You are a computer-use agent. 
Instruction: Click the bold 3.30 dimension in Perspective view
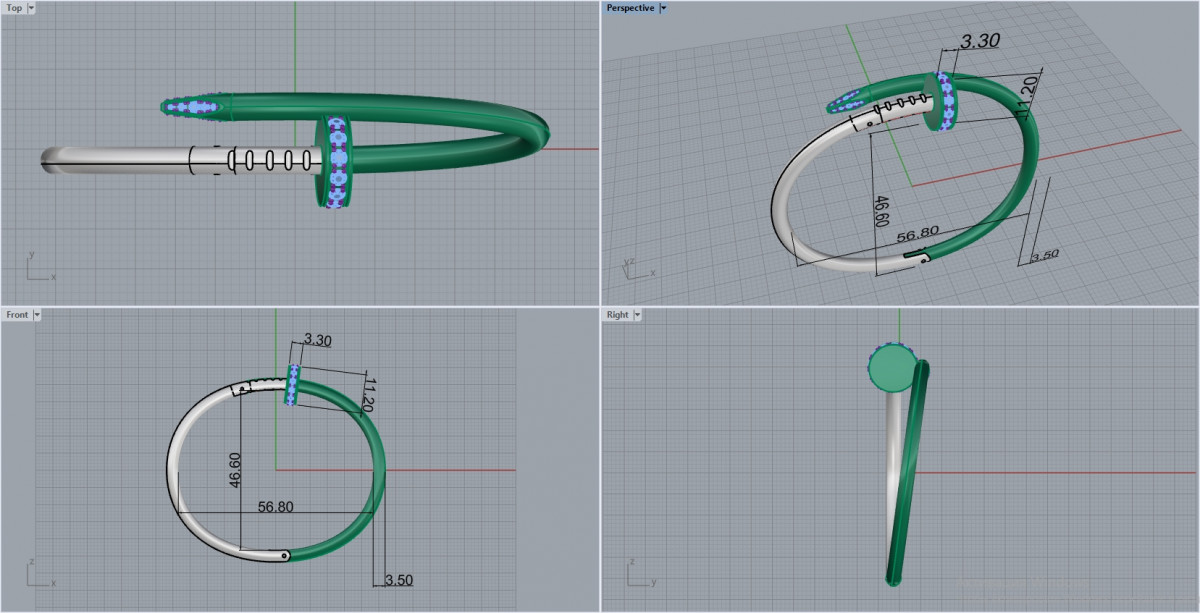point(979,42)
